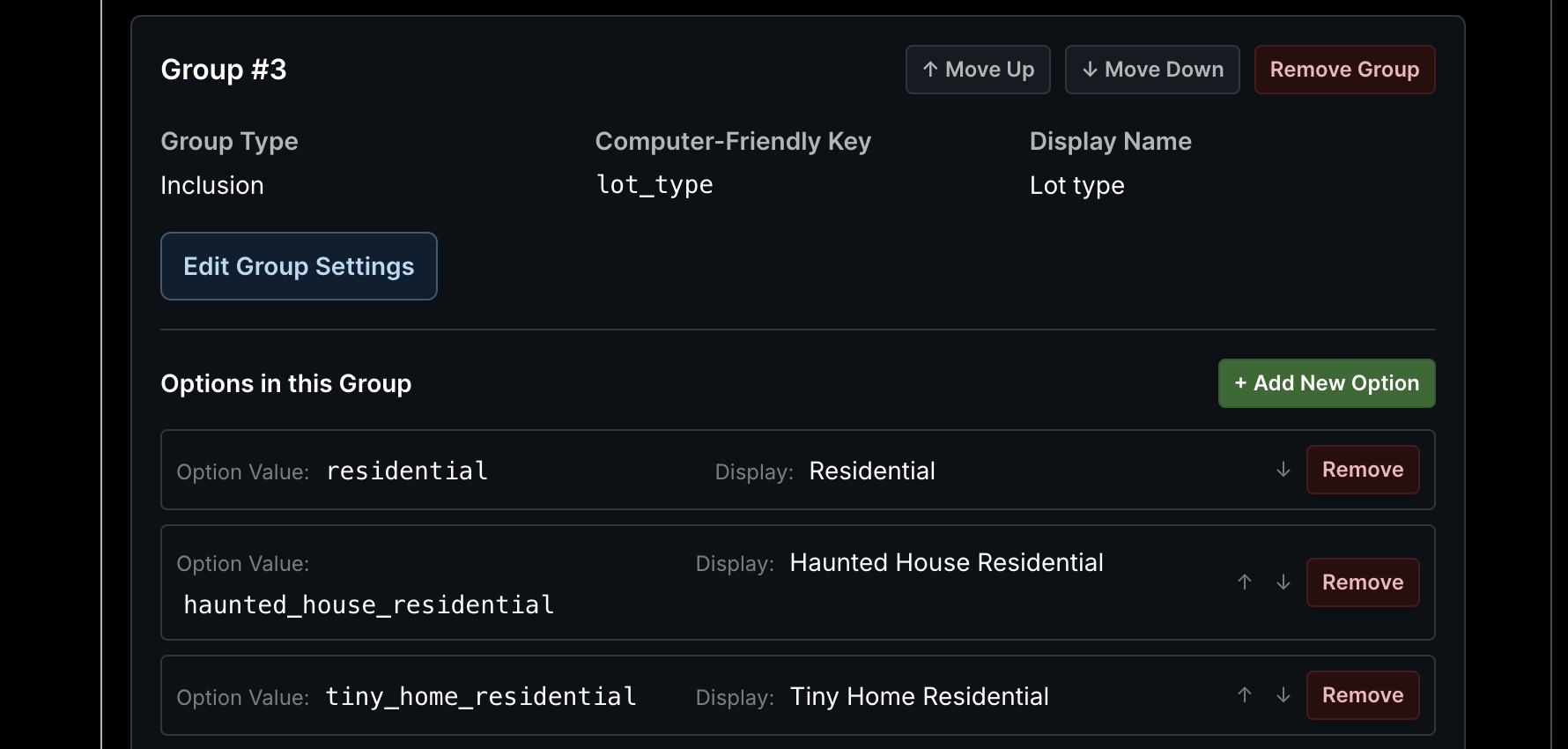
Task: Select the haunted_house_residential value text
Action: pos(369,604)
